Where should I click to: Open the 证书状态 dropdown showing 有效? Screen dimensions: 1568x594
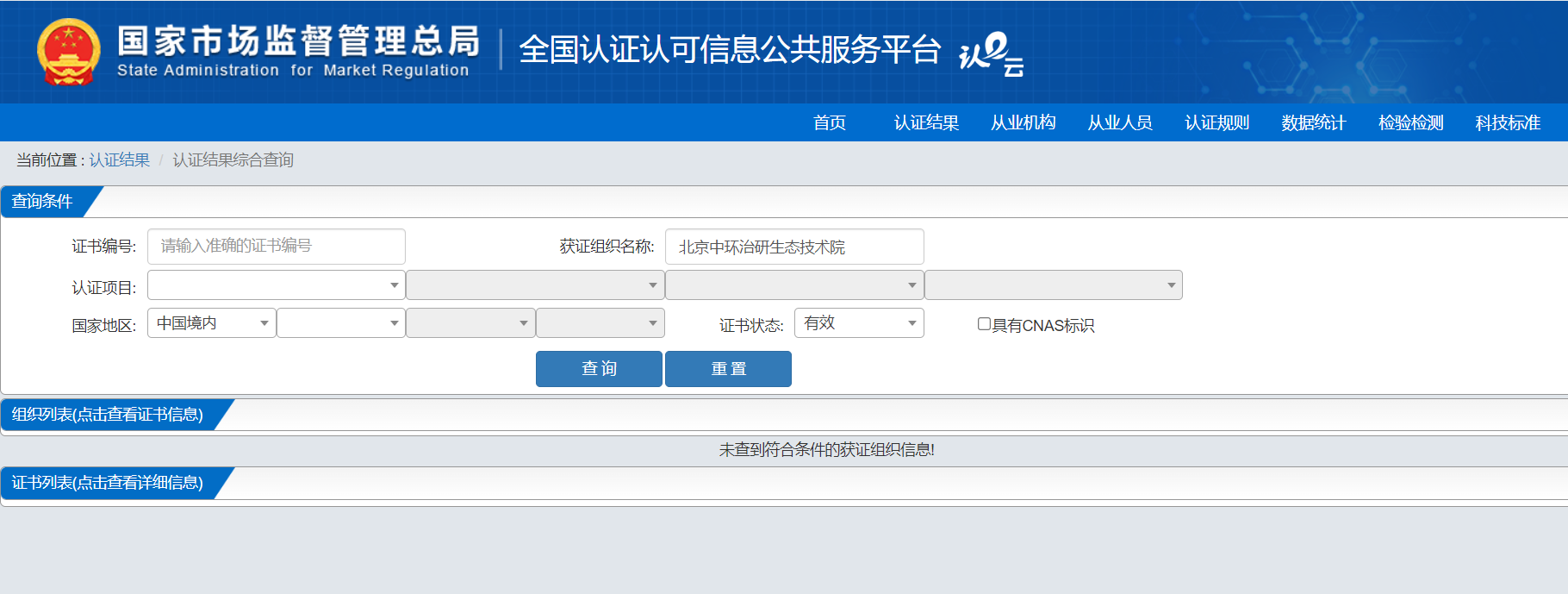[859, 322]
